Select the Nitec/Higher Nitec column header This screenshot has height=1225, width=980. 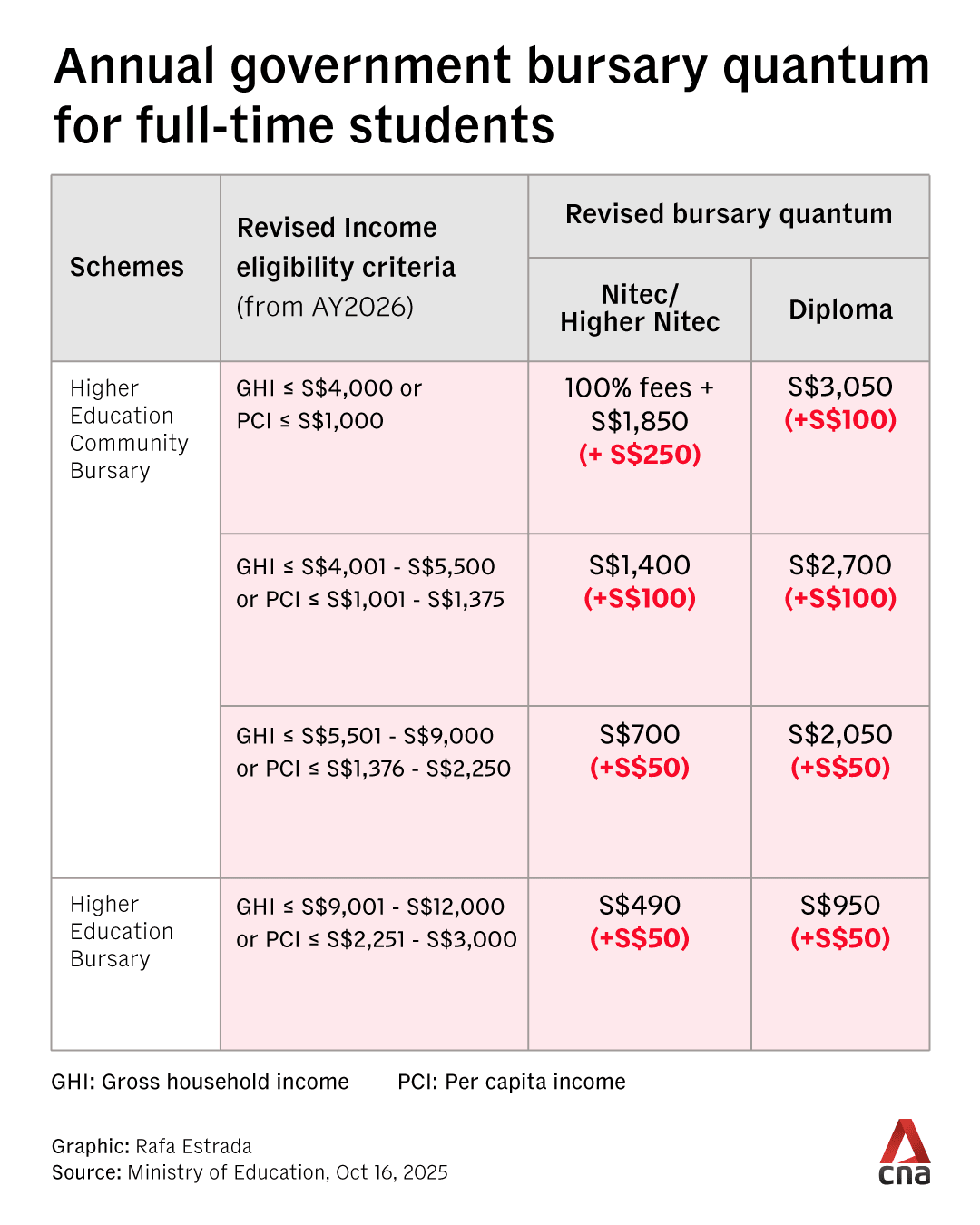coord(640,309)
